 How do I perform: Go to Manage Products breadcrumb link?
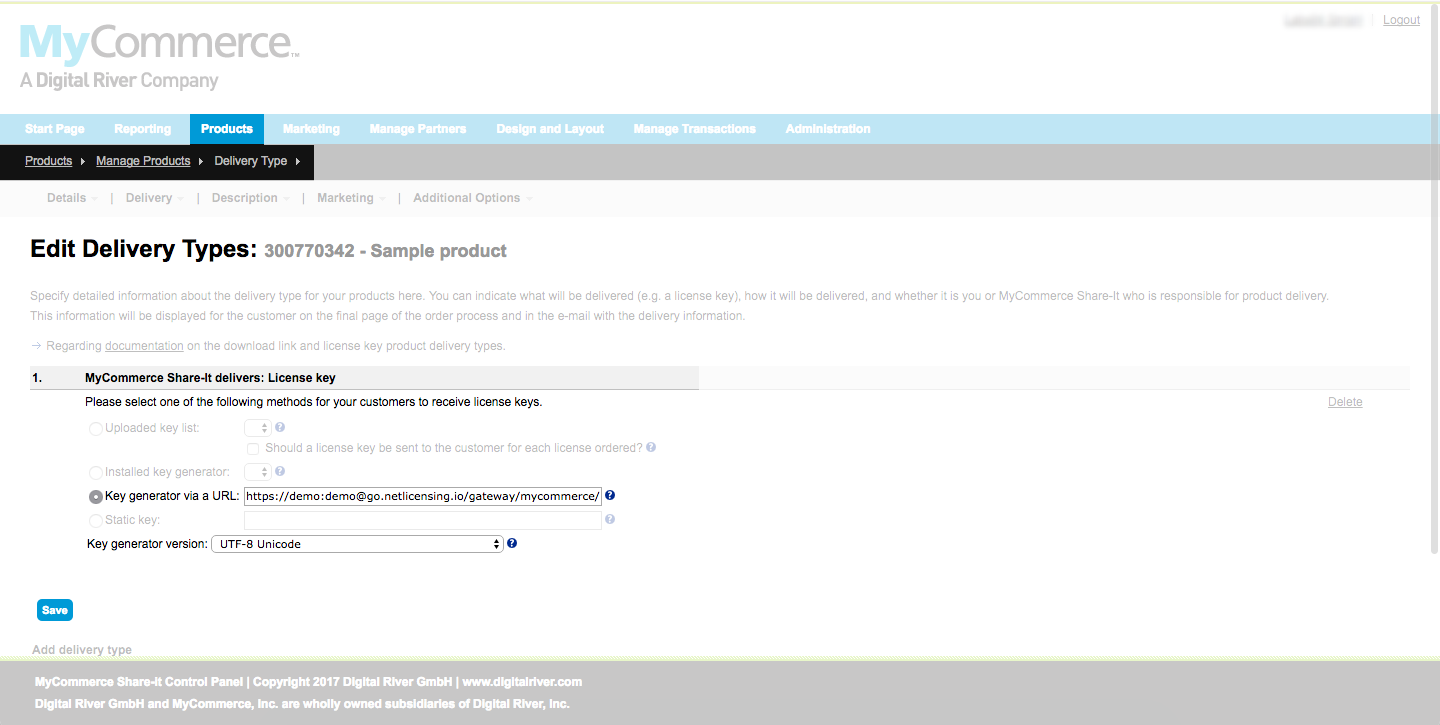tap(143, 161)
